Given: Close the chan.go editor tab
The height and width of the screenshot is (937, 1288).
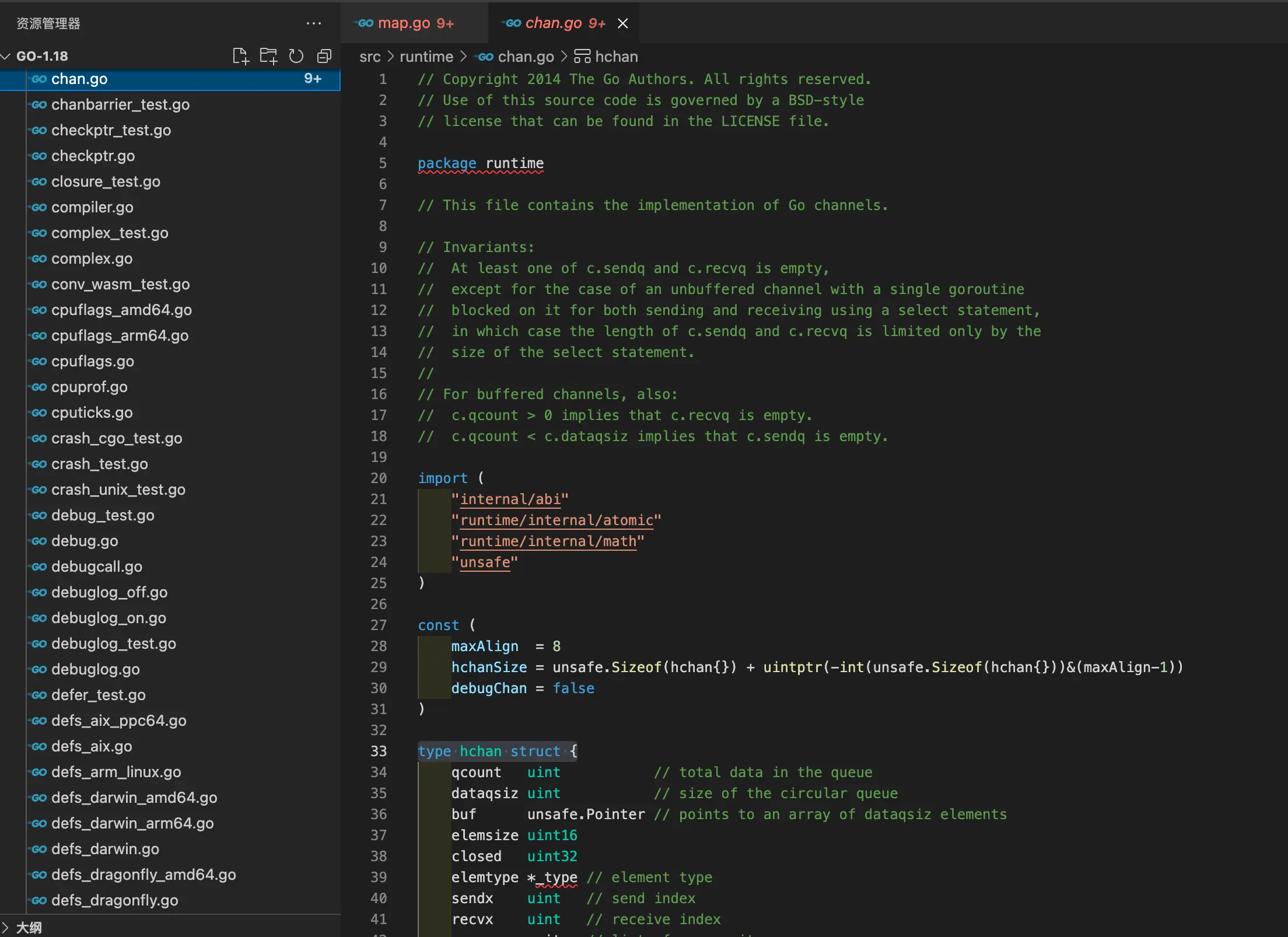Looking at the screenshot, I should tap(623, 23).
